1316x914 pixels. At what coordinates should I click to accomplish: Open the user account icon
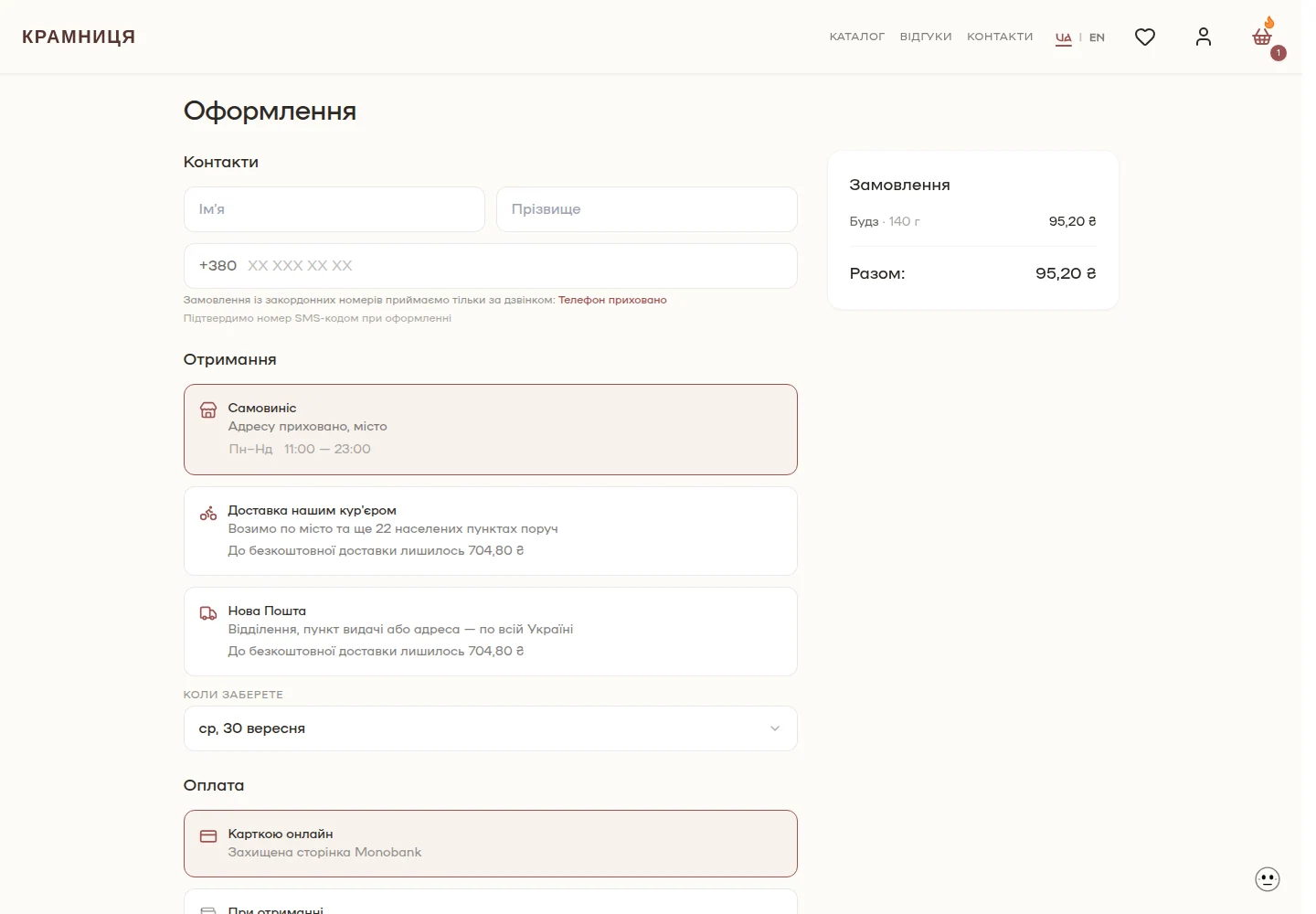tap(1204, 37)
